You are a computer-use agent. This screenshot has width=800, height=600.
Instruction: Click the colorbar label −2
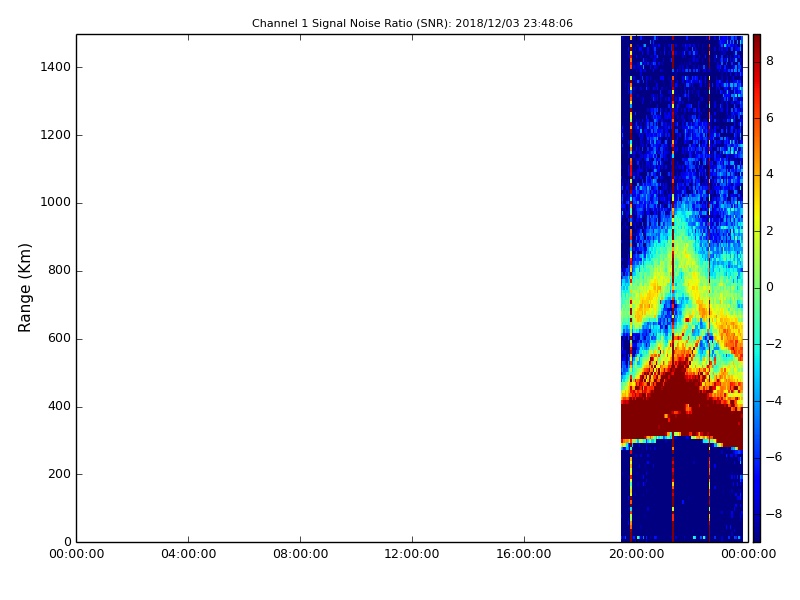point(773,344)
